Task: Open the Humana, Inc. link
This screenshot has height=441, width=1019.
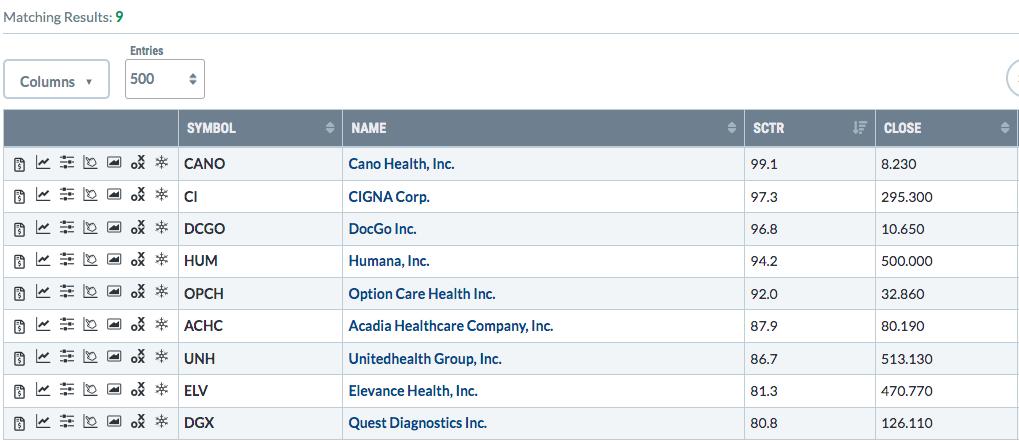Action: (x=388, y=261)
